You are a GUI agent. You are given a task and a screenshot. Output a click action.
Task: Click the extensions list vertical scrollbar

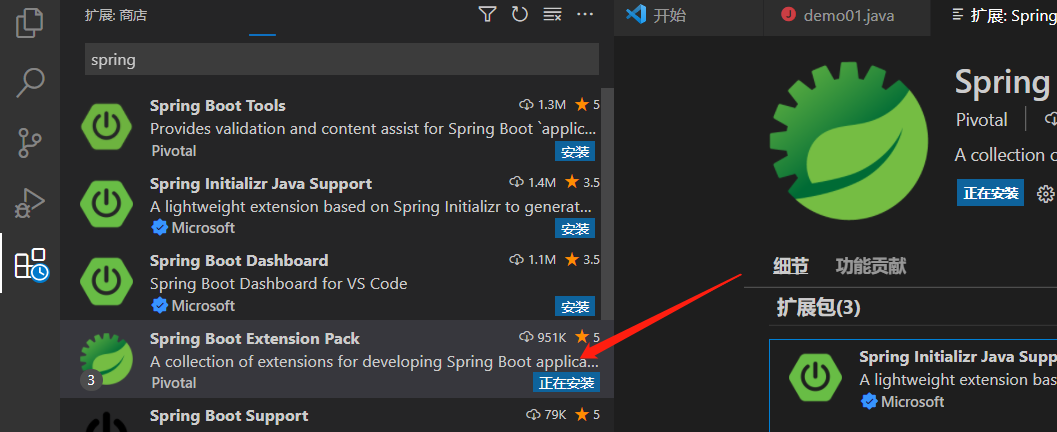[607, 204]
